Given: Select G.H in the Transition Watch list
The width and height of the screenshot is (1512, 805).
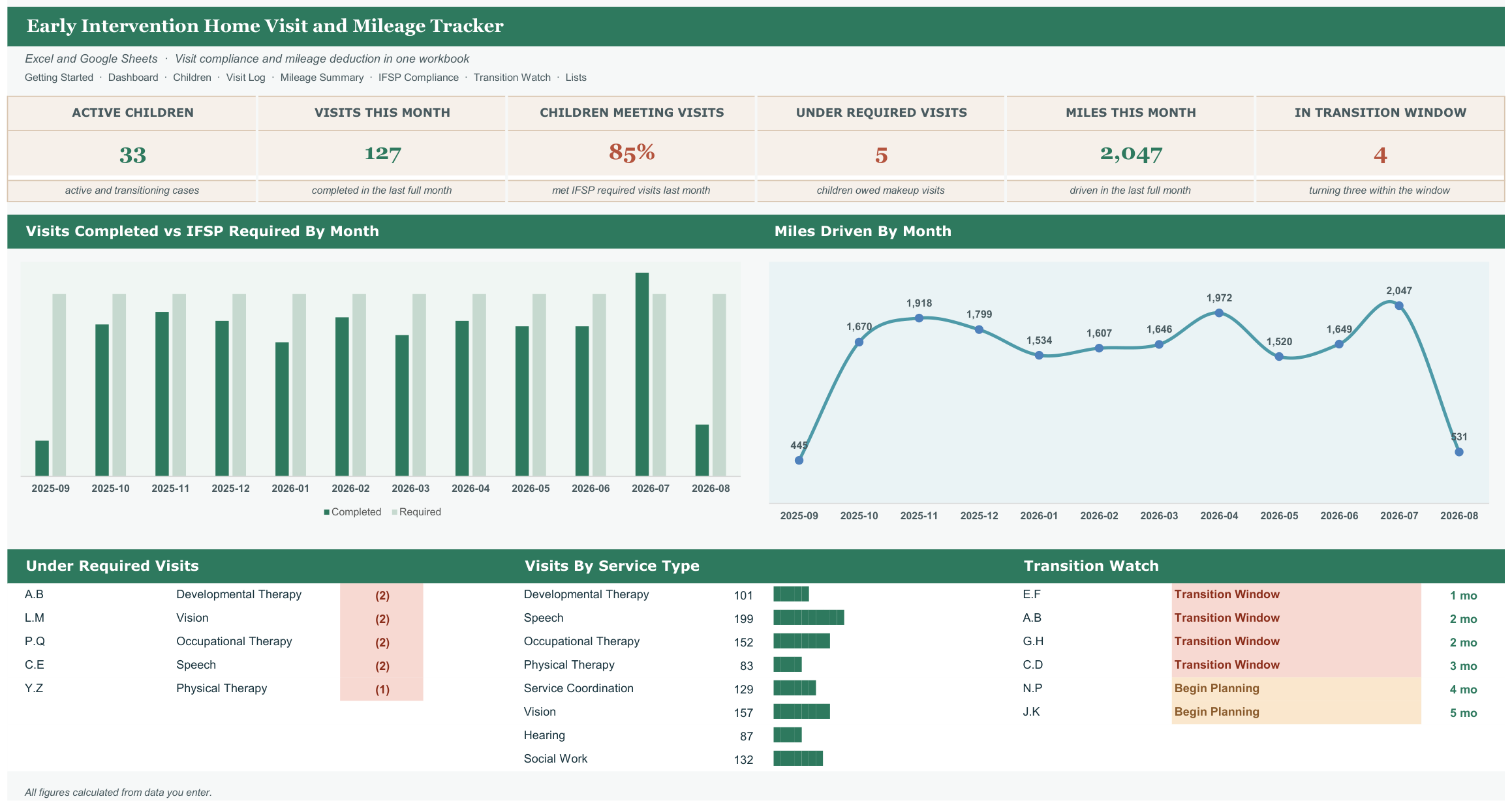Looking at the screenshot, I should [x=1033, y=641].
